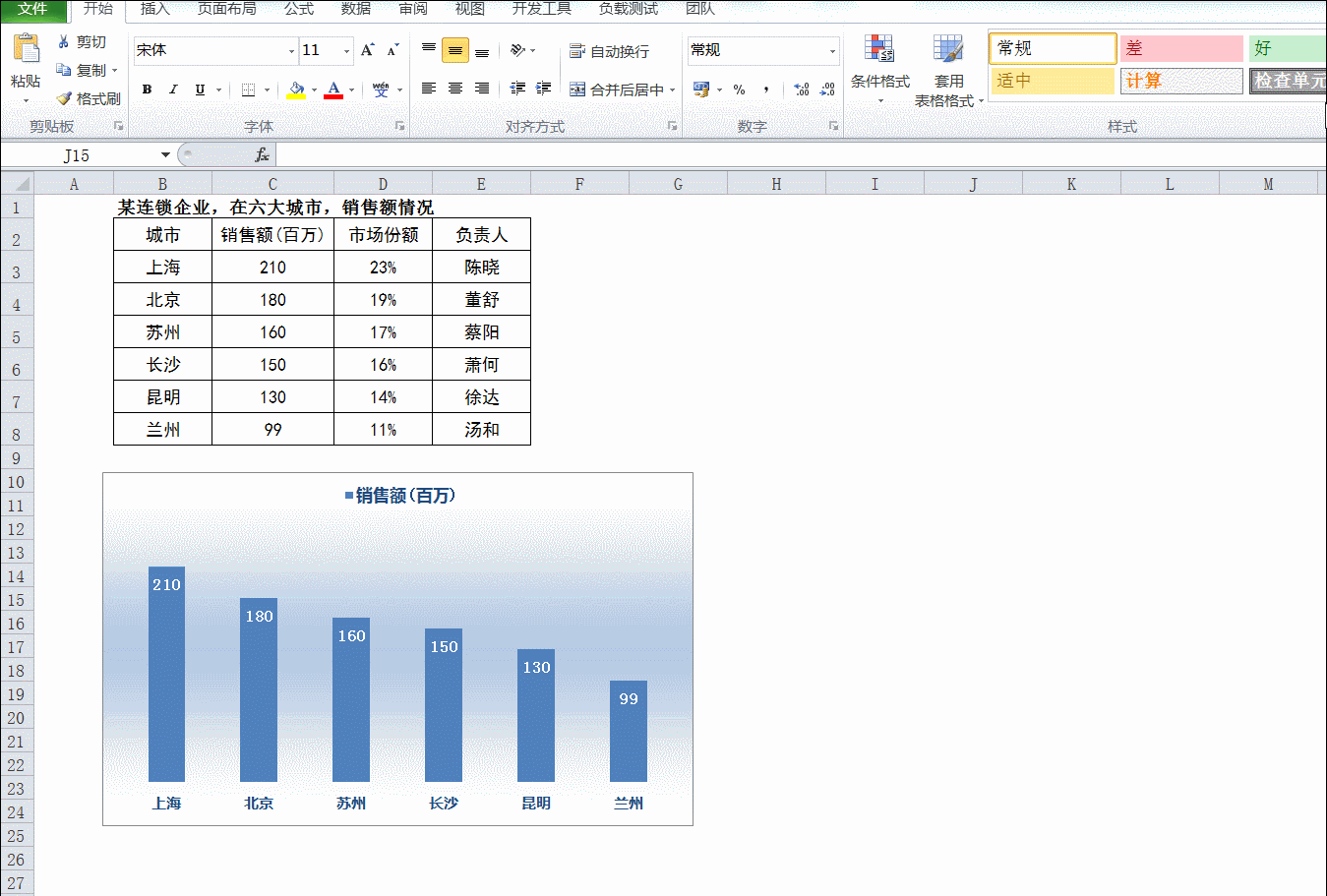Open the accounting number format icon

pos(701,90)
